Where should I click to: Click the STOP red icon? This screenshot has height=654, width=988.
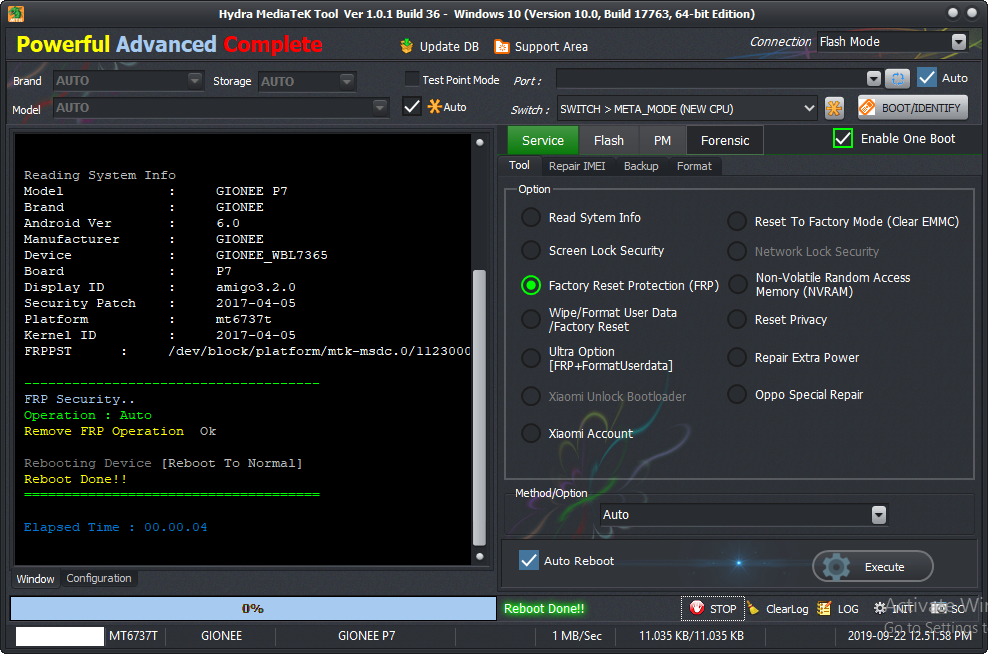point(697,608)
